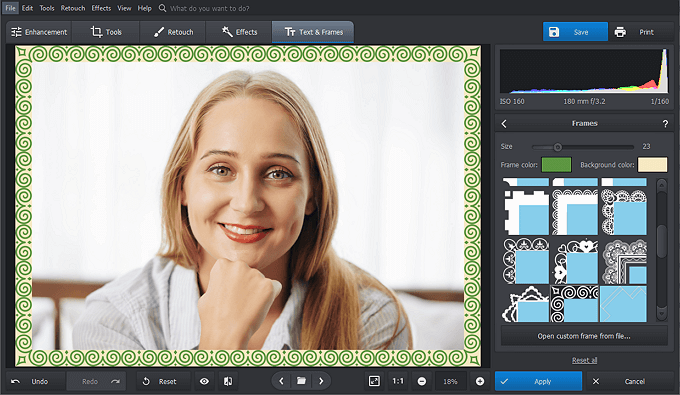The height and width of the screenshot is (395, 680).
Task: Click the frames list scrollbar down arrow
Action: coord(661,313)
